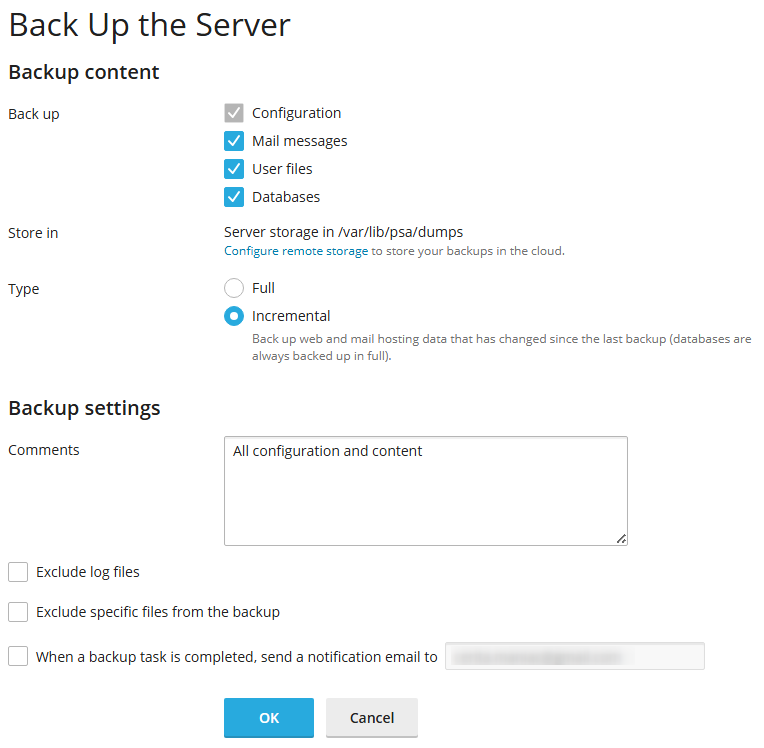Uncheck the User files checkbox
This screenshot has height=748, width=764.
click(234, 169)
